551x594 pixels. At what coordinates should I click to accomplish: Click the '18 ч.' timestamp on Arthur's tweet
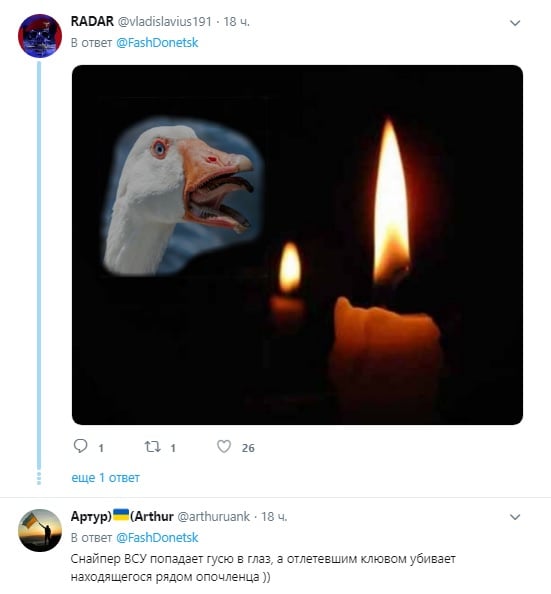coord(274,516)
